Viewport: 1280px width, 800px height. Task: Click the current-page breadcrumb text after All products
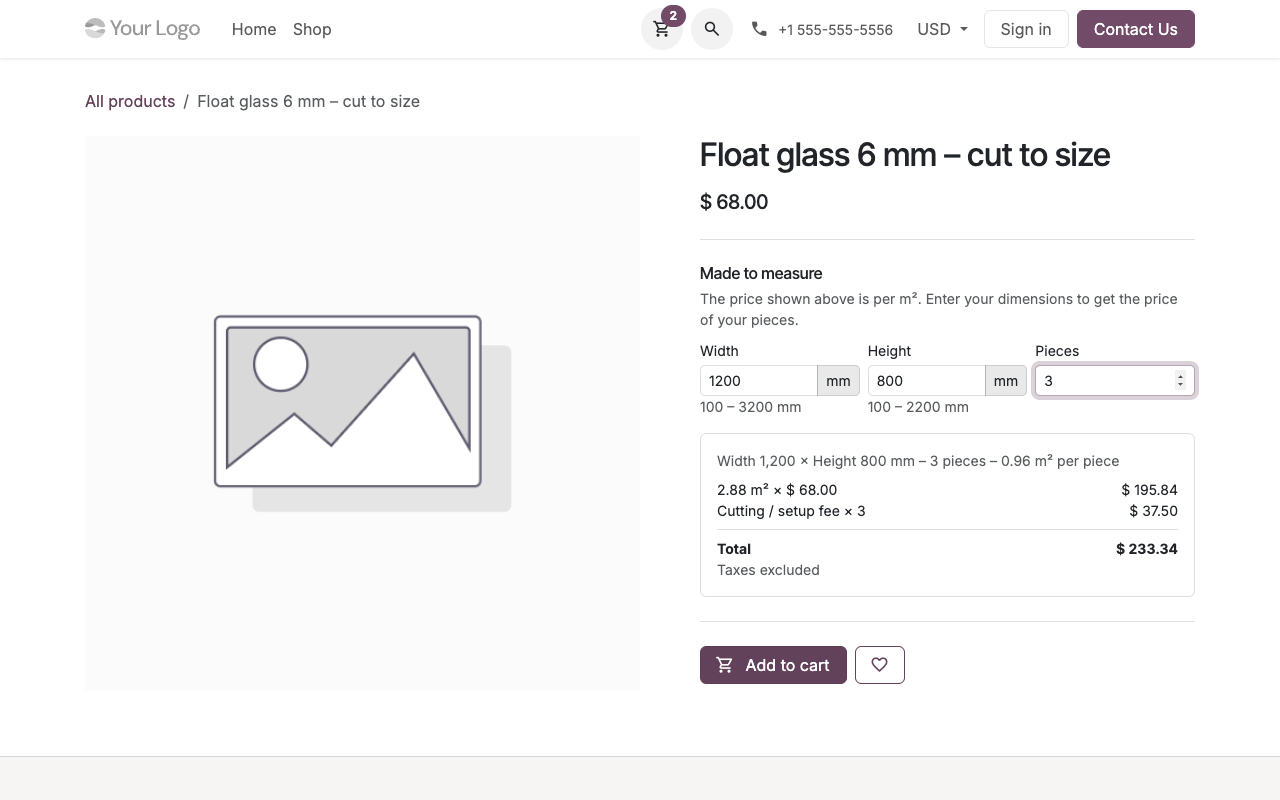[x=308, y=101]
